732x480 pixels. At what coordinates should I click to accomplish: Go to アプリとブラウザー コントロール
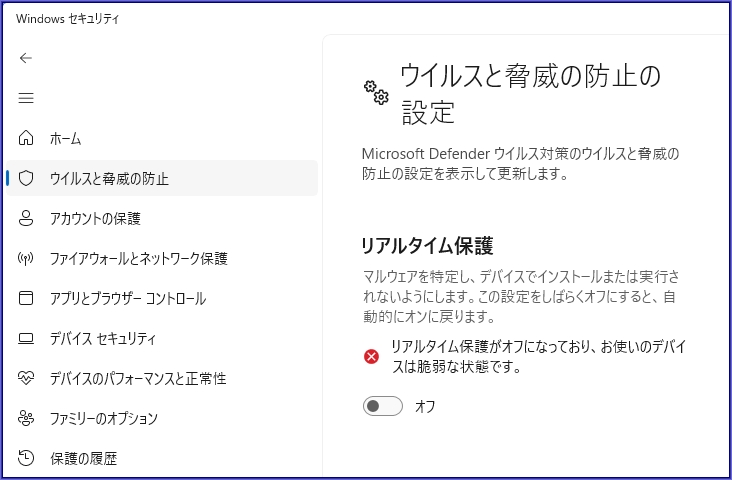tap(127, 298)
